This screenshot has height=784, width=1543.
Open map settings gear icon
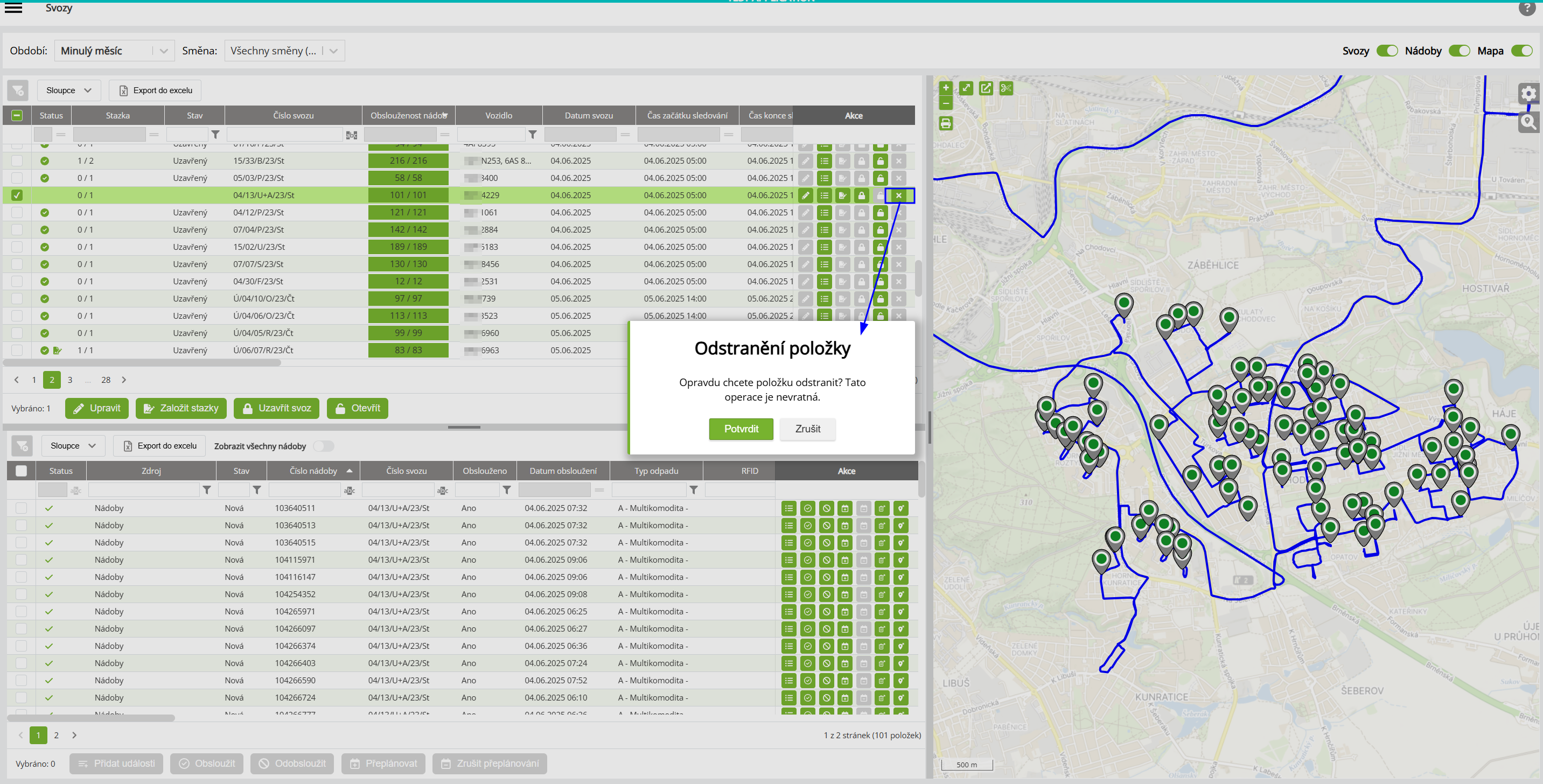pyautogui.click(x=1528, y=93)
